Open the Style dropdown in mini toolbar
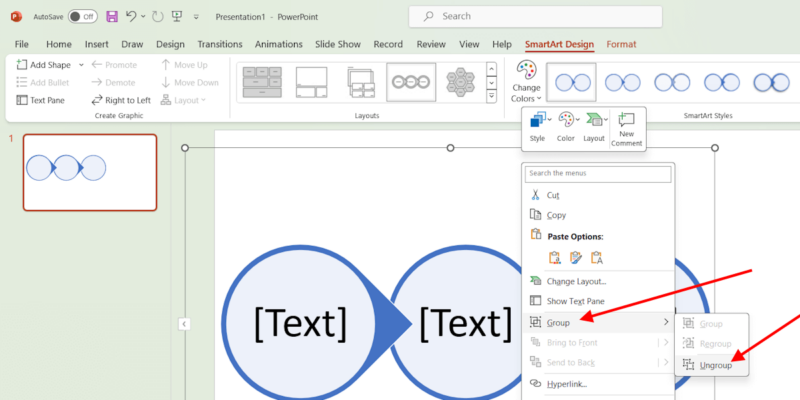The height and width of the screenshot is (400, 800). click(x=537, y=126)
